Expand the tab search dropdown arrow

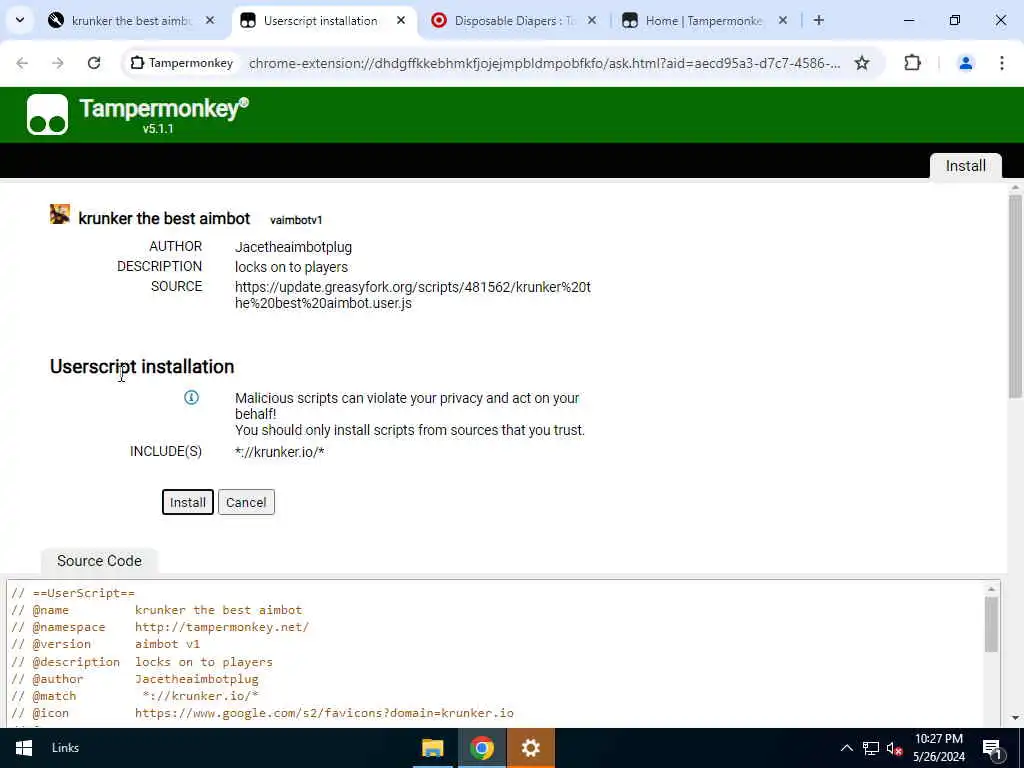click(x=20, y=20)
